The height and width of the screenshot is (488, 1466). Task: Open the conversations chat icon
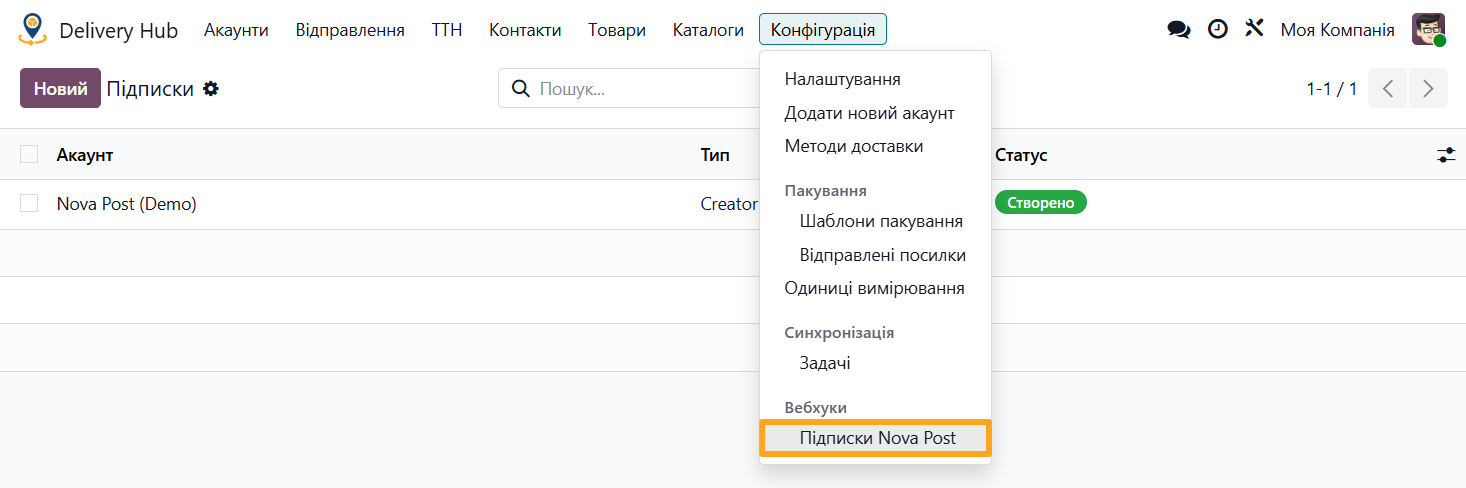[1179, 30]
